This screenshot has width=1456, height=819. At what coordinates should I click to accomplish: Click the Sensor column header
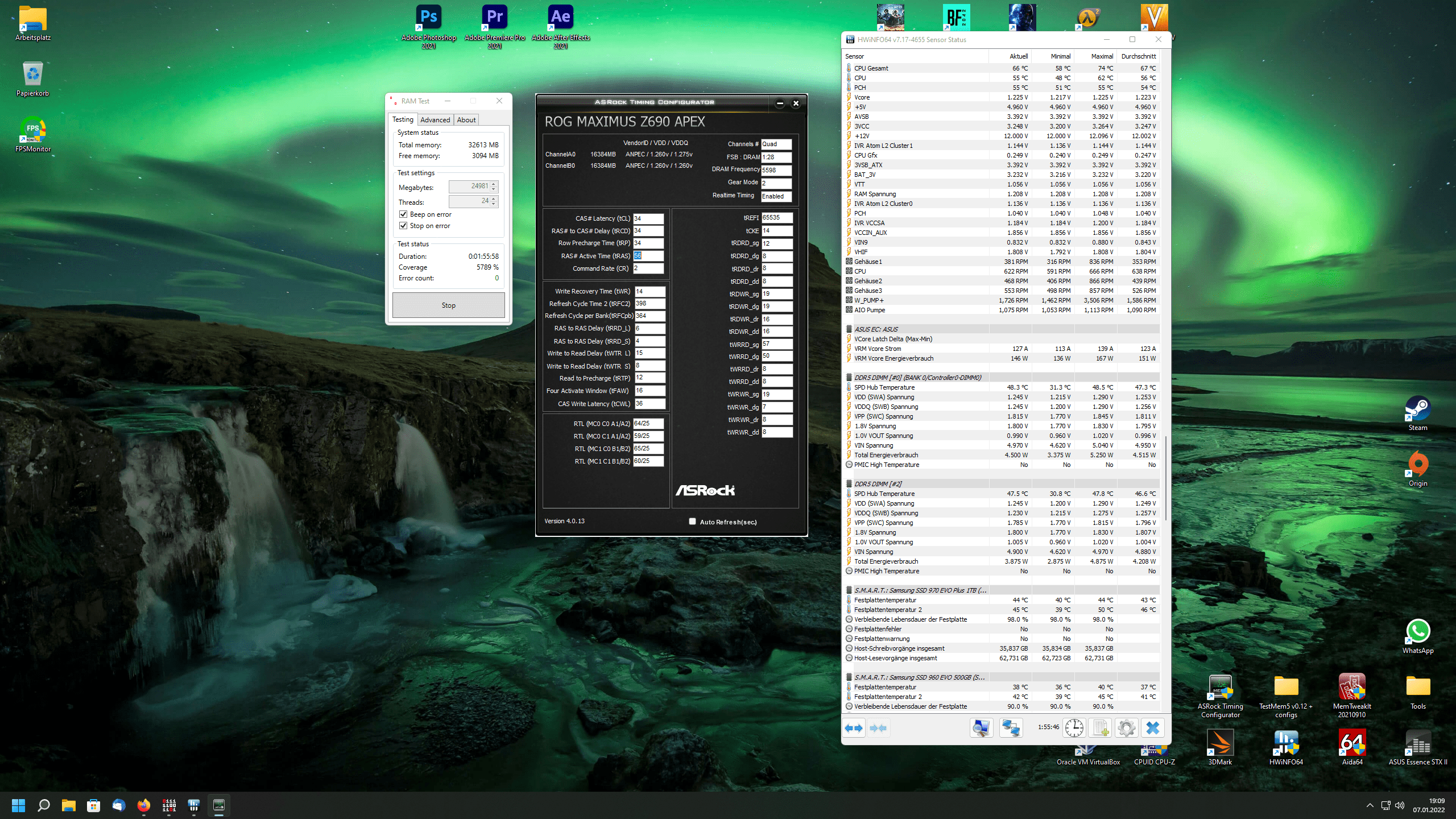pos(915,56)
